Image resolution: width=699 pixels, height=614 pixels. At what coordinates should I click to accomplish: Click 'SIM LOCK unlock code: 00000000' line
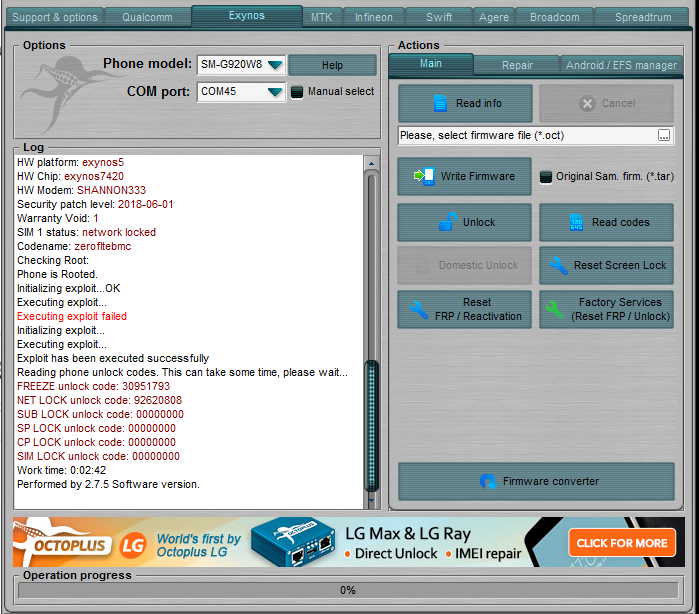[x=99, y=456]
